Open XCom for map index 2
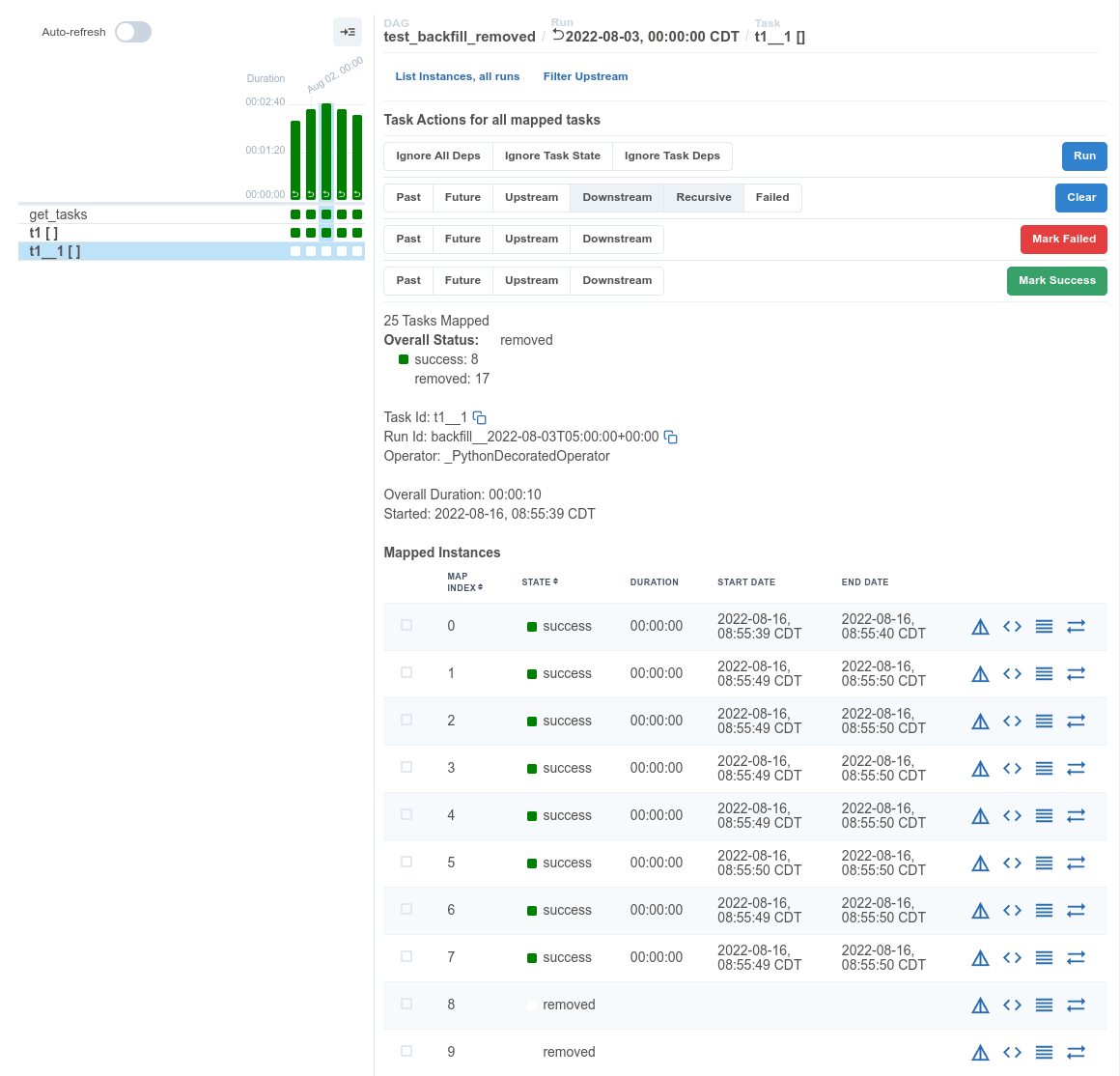The image size is (1120, 1076). (x=1077, y=721)
